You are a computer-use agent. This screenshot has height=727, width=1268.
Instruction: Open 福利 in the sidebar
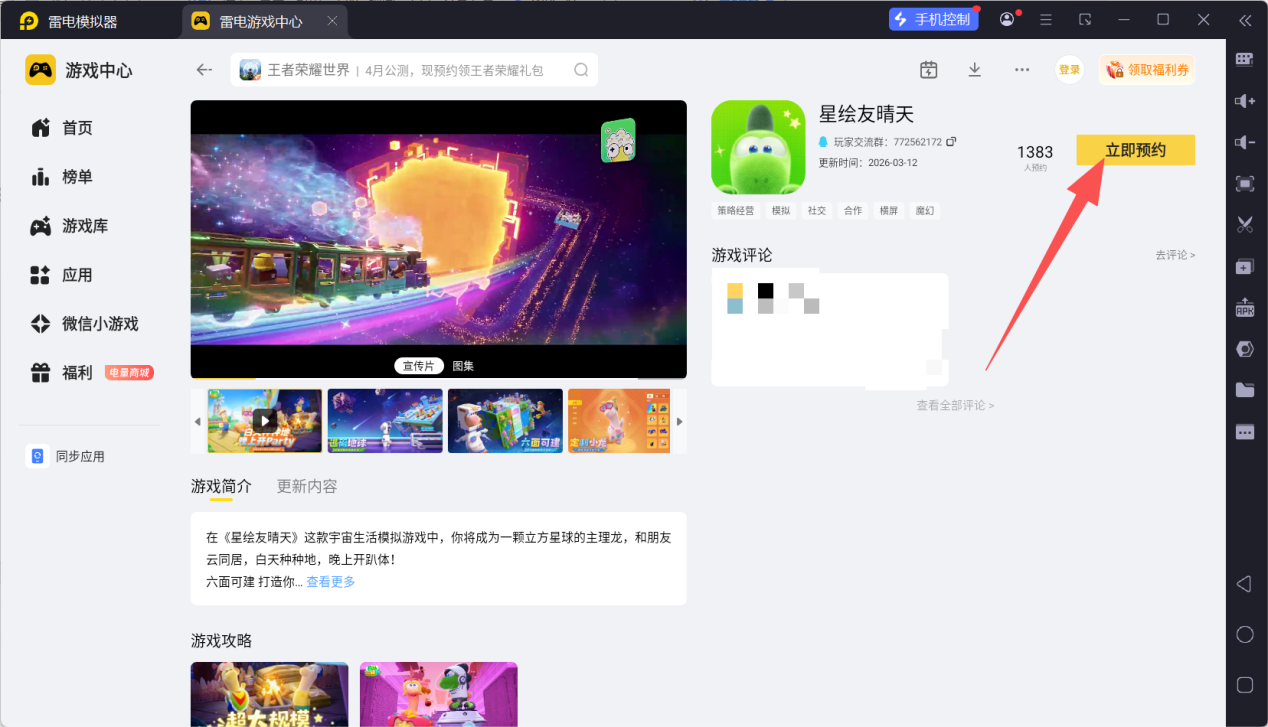(x=62, y=373)
